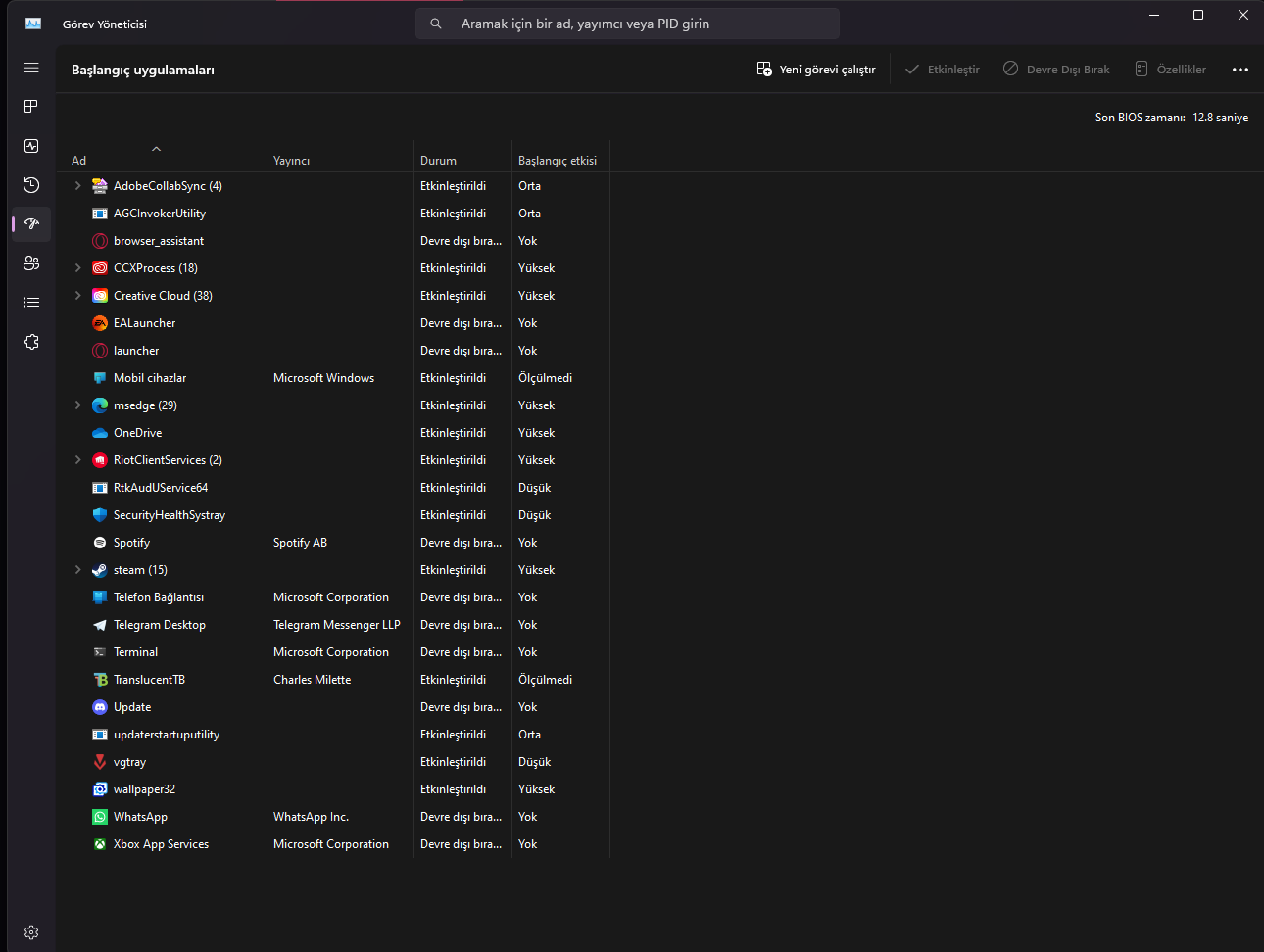Click the Telegram Desktop icon
This screenshot has height=952, width=1264.
point(100,625)
